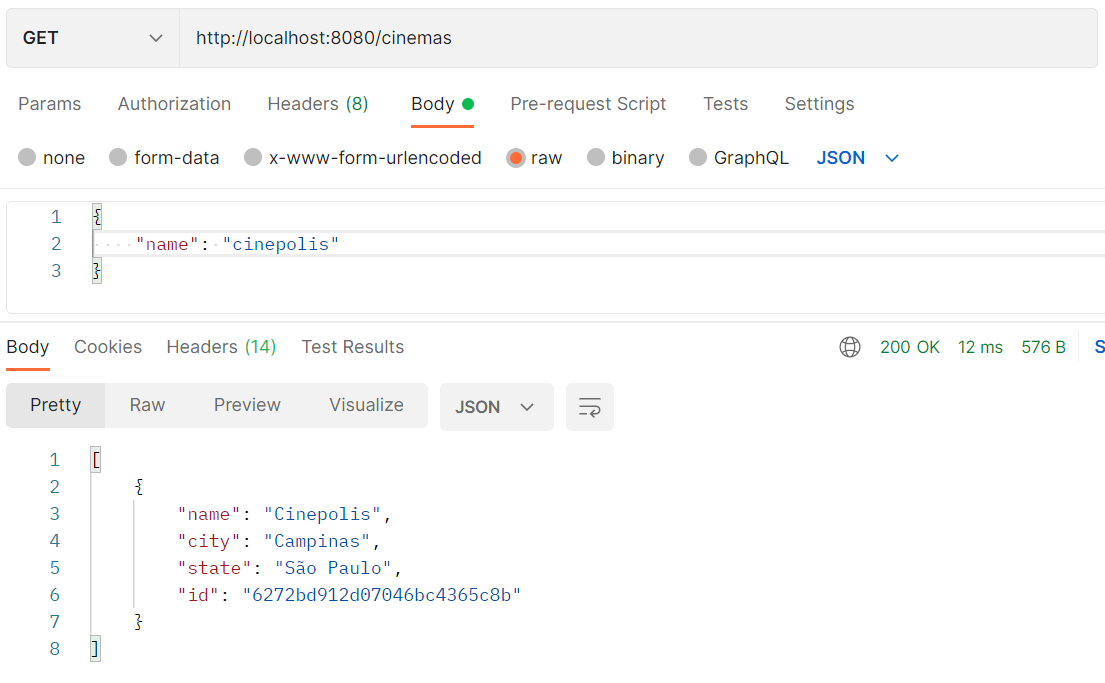Click the wrap lines icon beside JSON dropdown
This screenshot has width=1105, height=683.
[x=589, y=406]
